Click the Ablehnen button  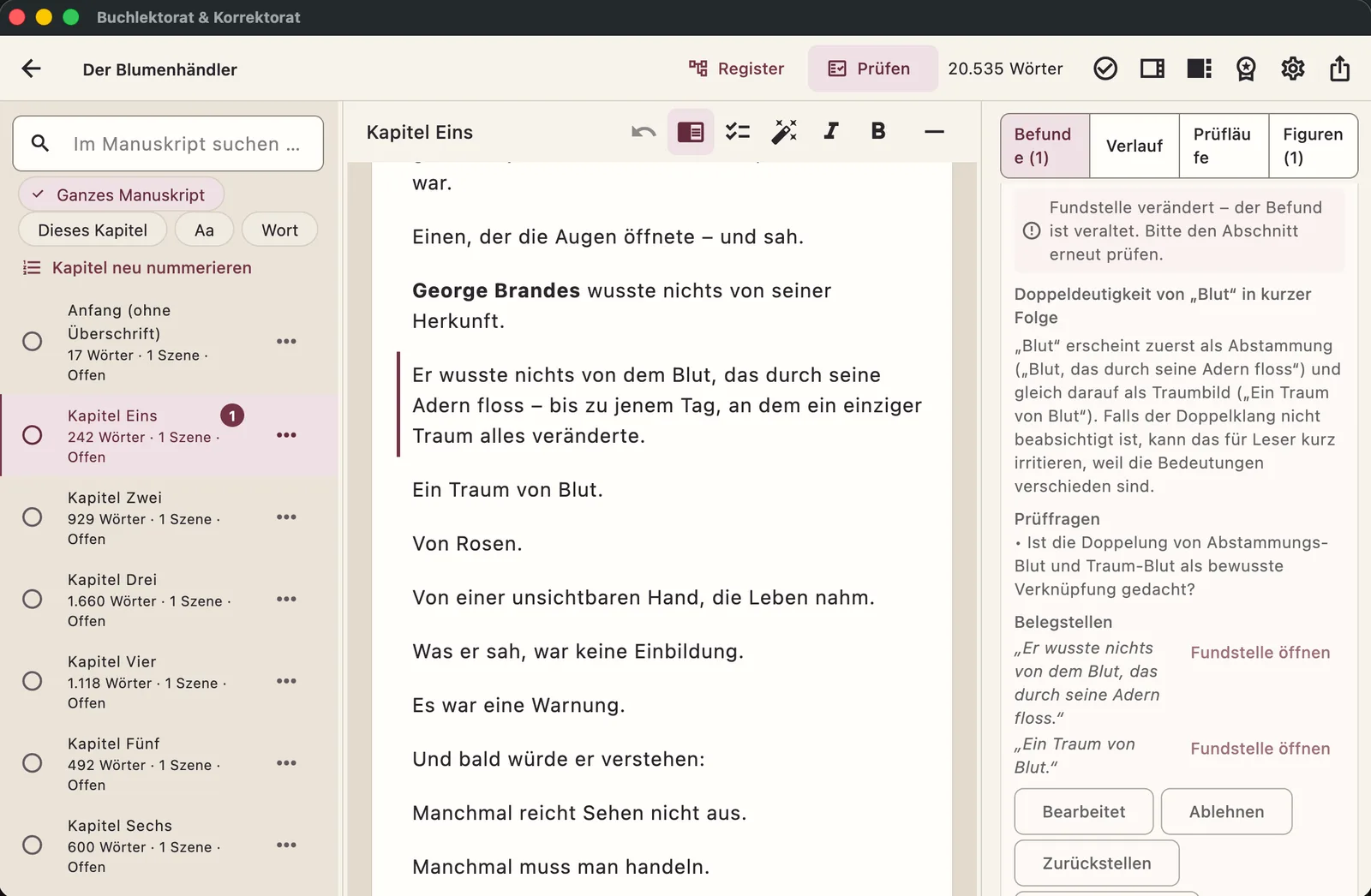(x=1226, y=811)
